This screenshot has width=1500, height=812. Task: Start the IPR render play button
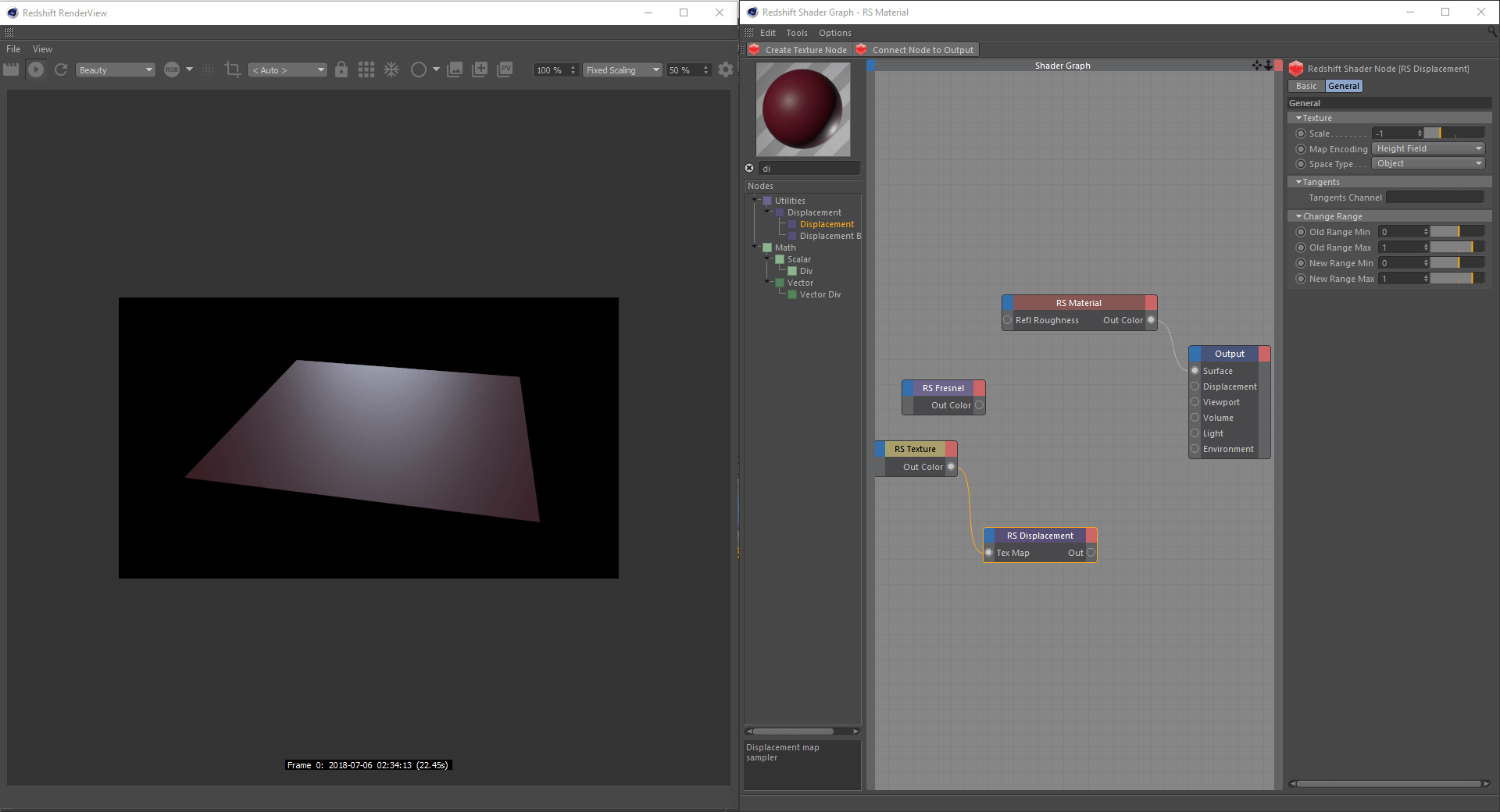pyautogui.click(x=36, y=69)
